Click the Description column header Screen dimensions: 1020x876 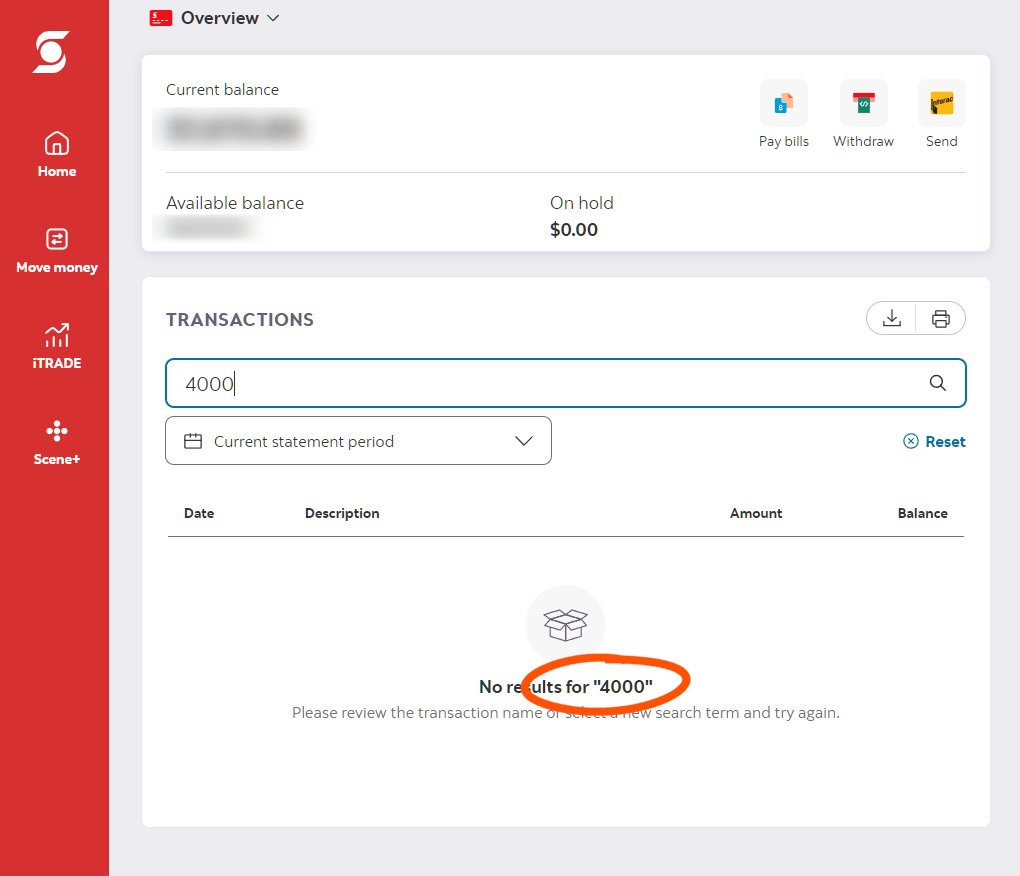tap(342, 513)
